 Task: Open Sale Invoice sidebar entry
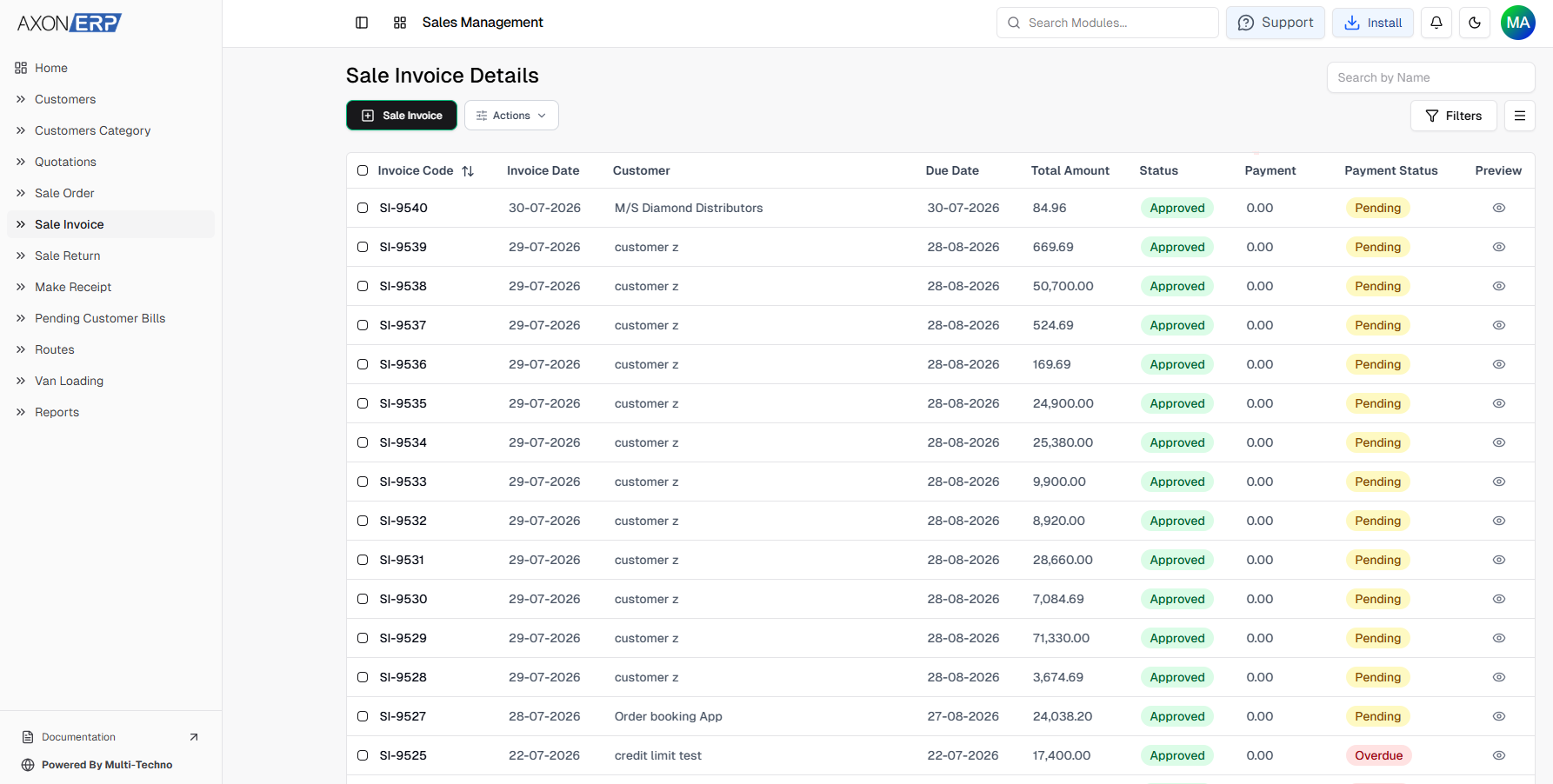(x=110, y=224)
